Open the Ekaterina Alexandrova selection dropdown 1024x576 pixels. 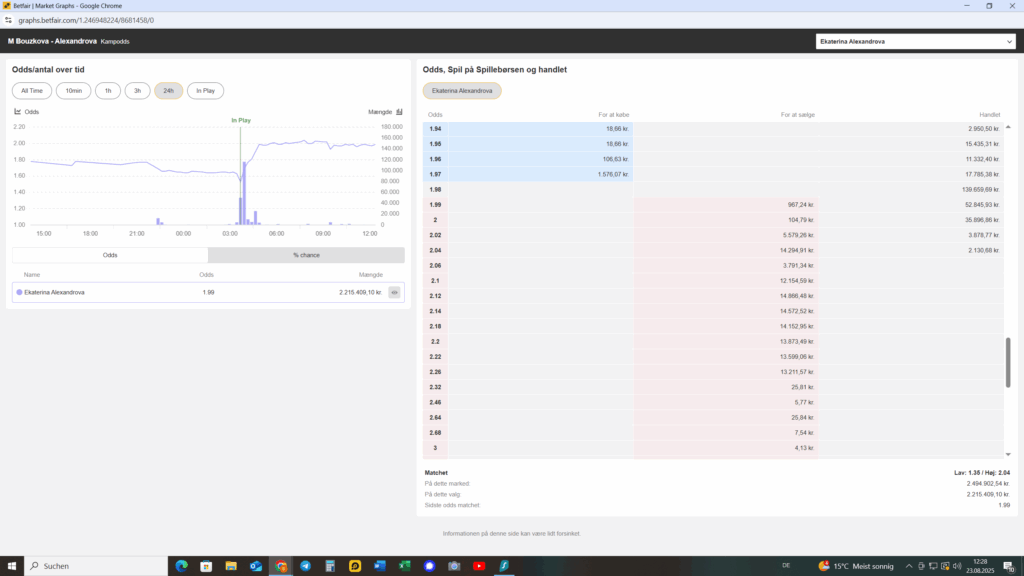point(916,42)
